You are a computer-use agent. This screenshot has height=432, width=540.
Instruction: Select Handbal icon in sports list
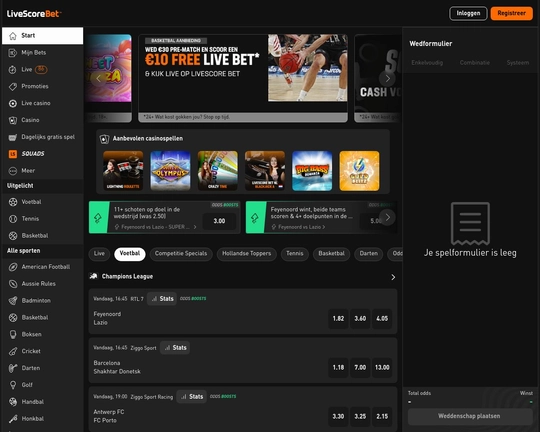click(x=13, y=402)
